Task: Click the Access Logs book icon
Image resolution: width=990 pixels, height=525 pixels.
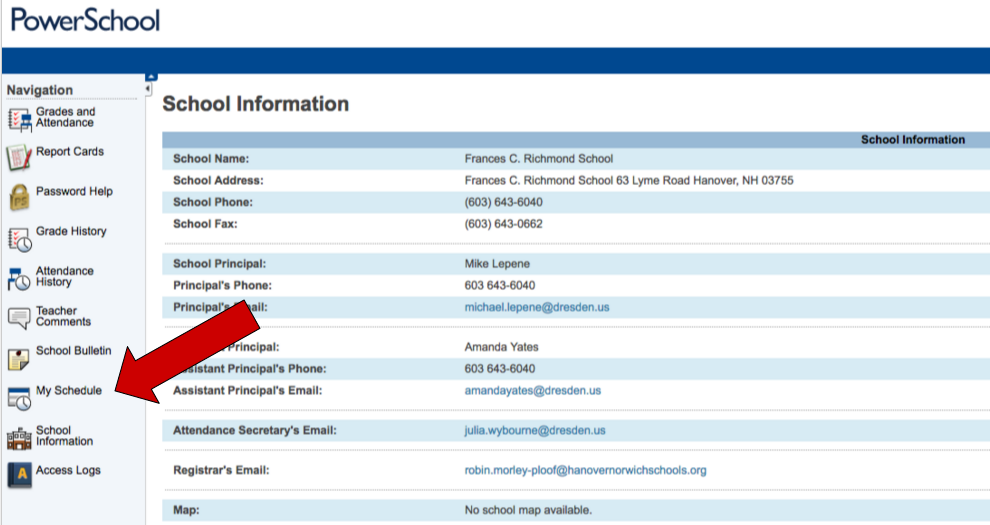Action: [20, 475]
